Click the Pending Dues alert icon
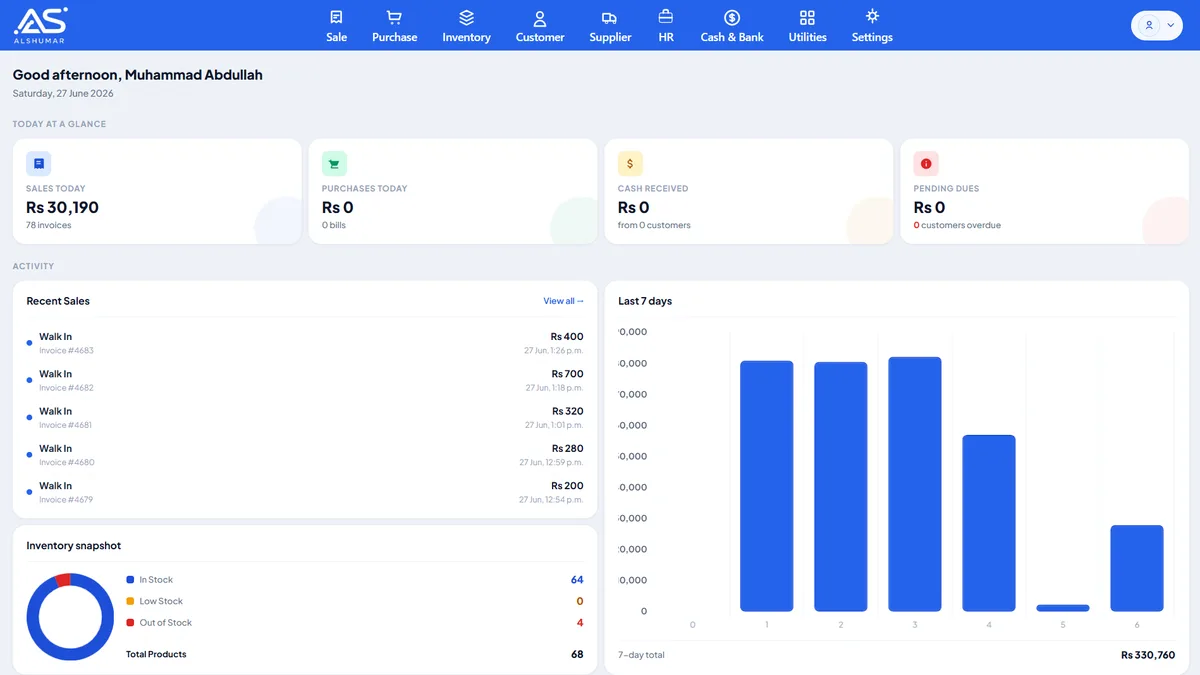This screenshot has height=675, width=1200. pos(926,164)
